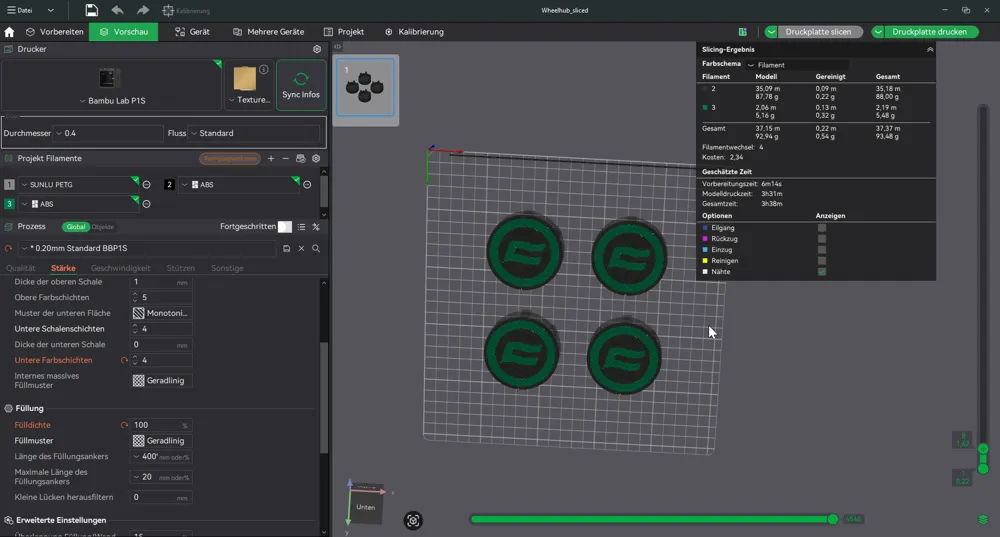Screen dimensions: 1000x537
Task: Open the Gerät tab
Action: [x=192, y=32]
